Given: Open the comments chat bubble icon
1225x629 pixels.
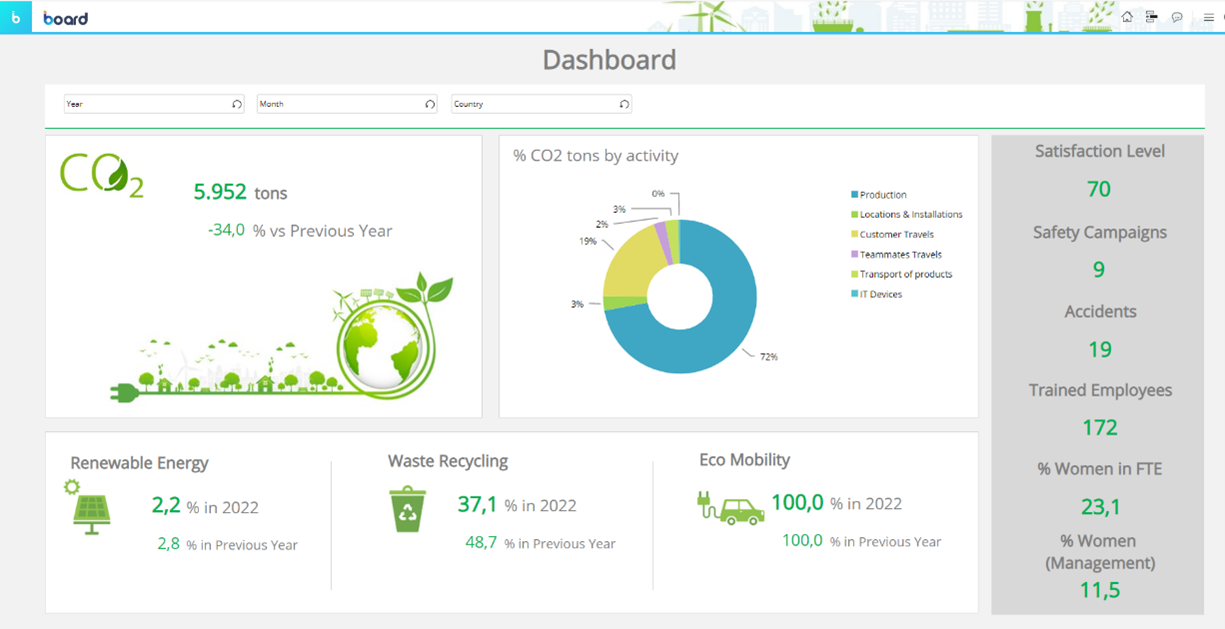Looking at the screenshot, I should pyautogui.click(x=1177, y=16).
